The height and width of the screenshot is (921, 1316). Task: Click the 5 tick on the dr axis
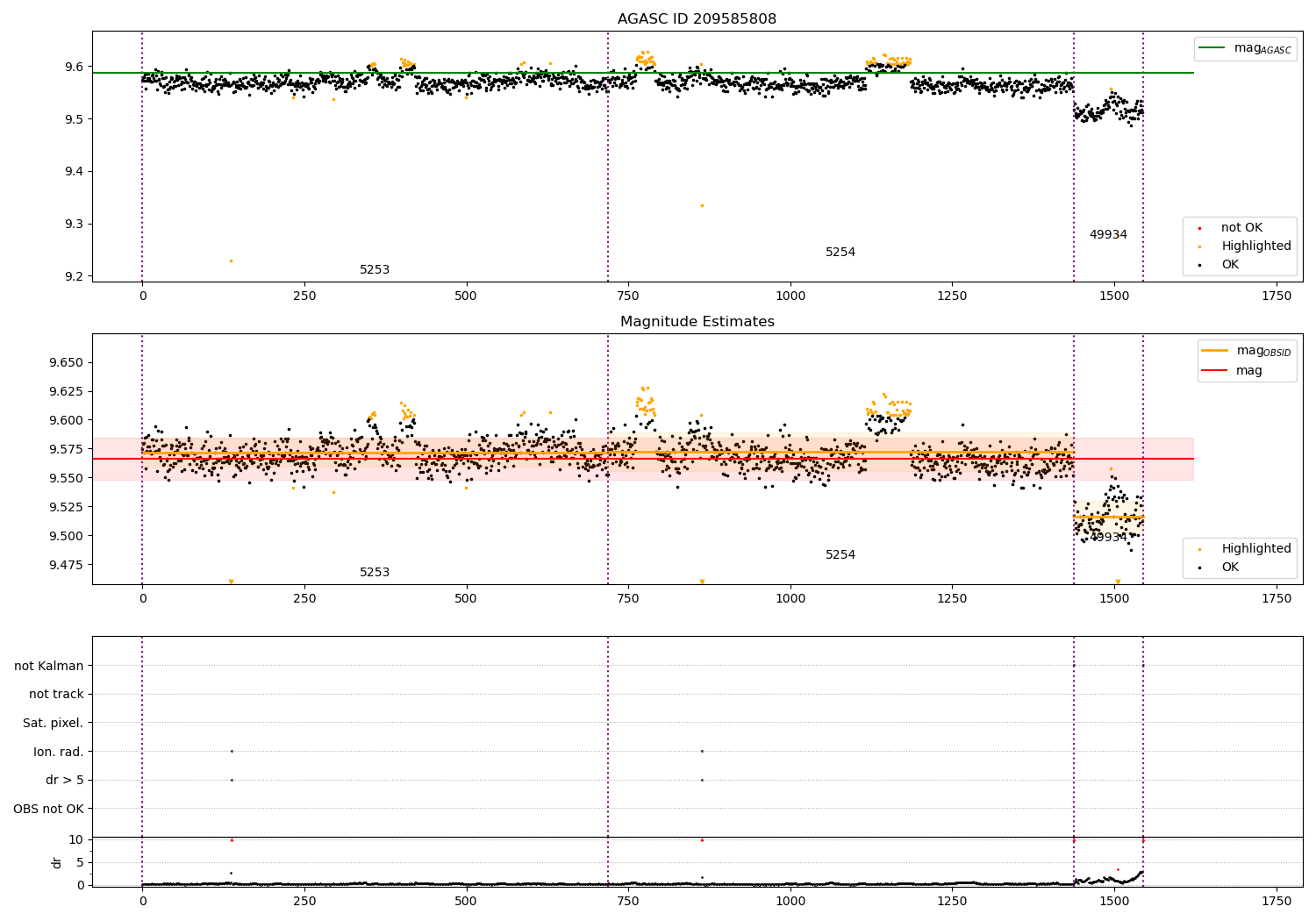click(81, 863)
